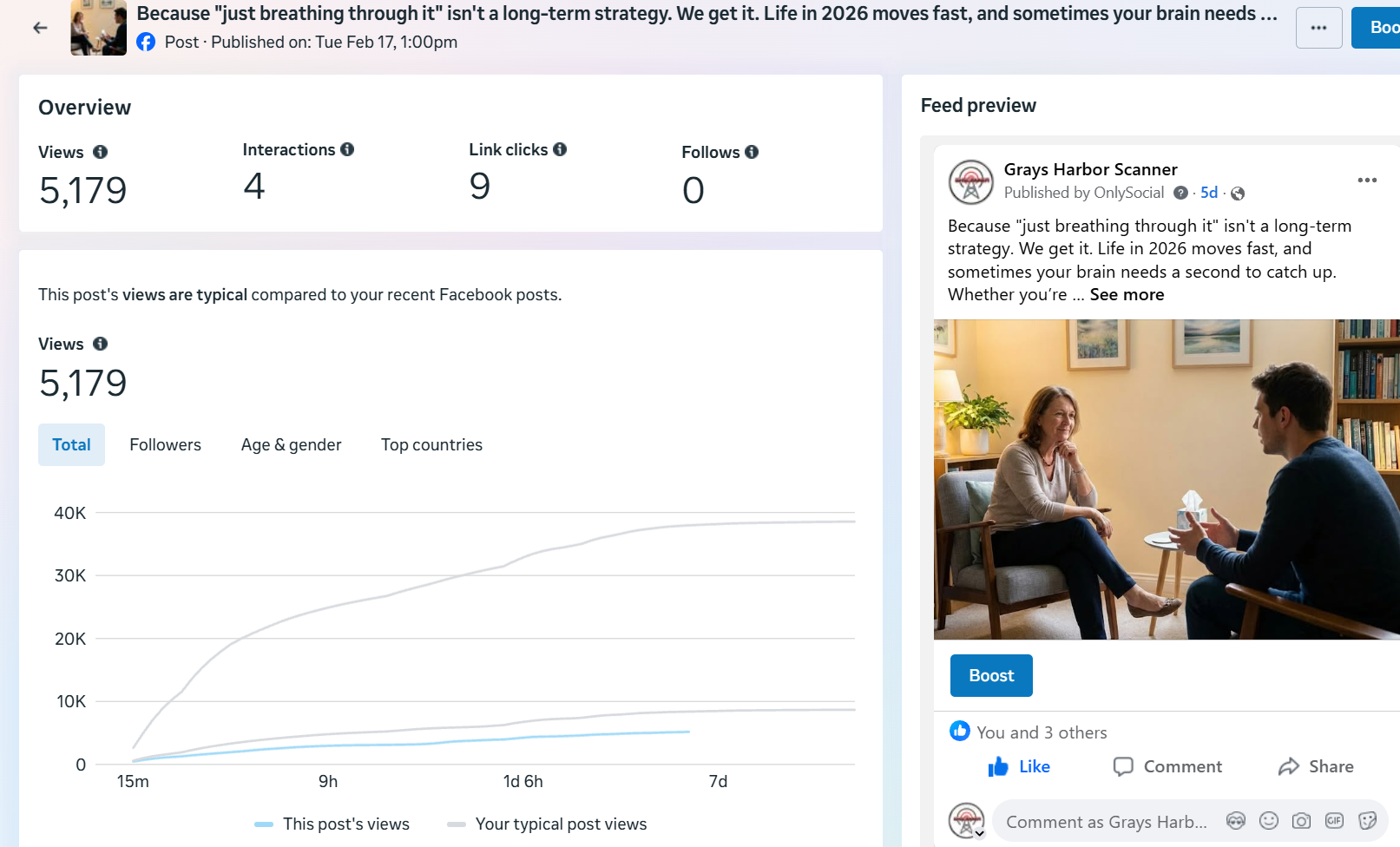Switch to the Age & gender tab
The height and width of the screenshot is (847, 1400).
click(x=291, y=445)
